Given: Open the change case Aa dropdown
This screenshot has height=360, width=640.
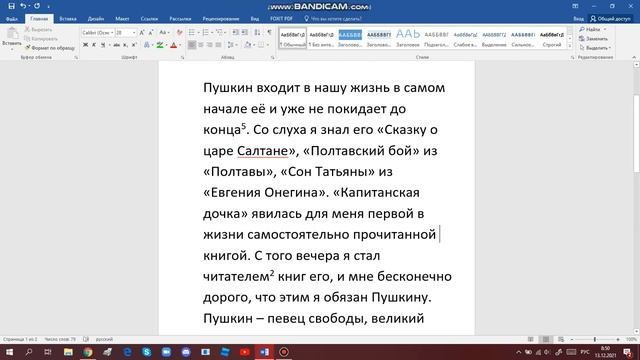Looking at the screenshot, I should (164, 33).
